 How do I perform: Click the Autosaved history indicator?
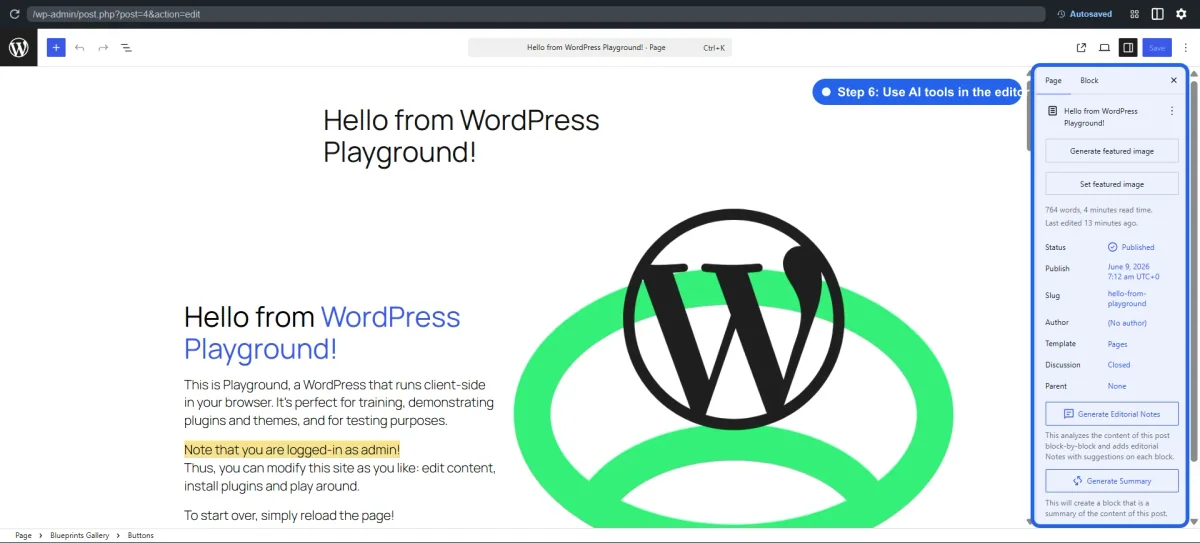(1085, 14)
